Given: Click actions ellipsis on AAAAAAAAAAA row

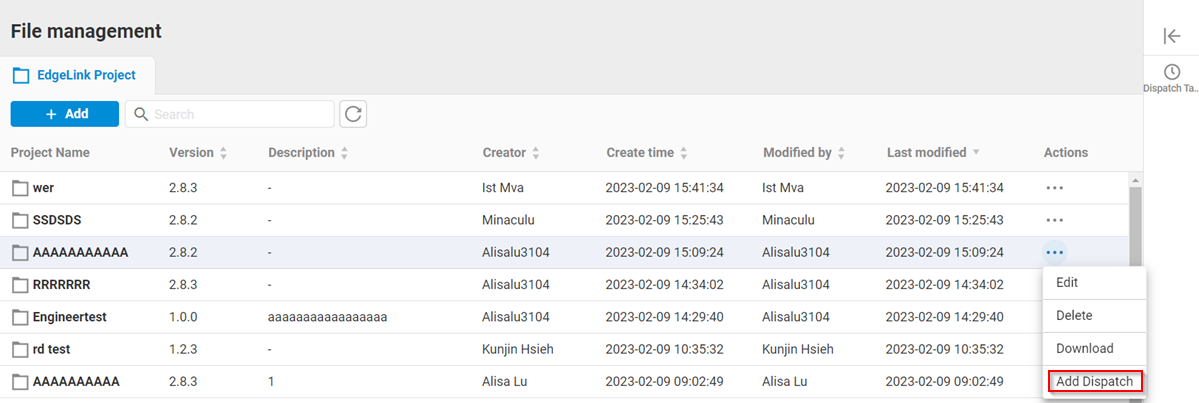Looking at the screenshot, I should [1054, 252].
